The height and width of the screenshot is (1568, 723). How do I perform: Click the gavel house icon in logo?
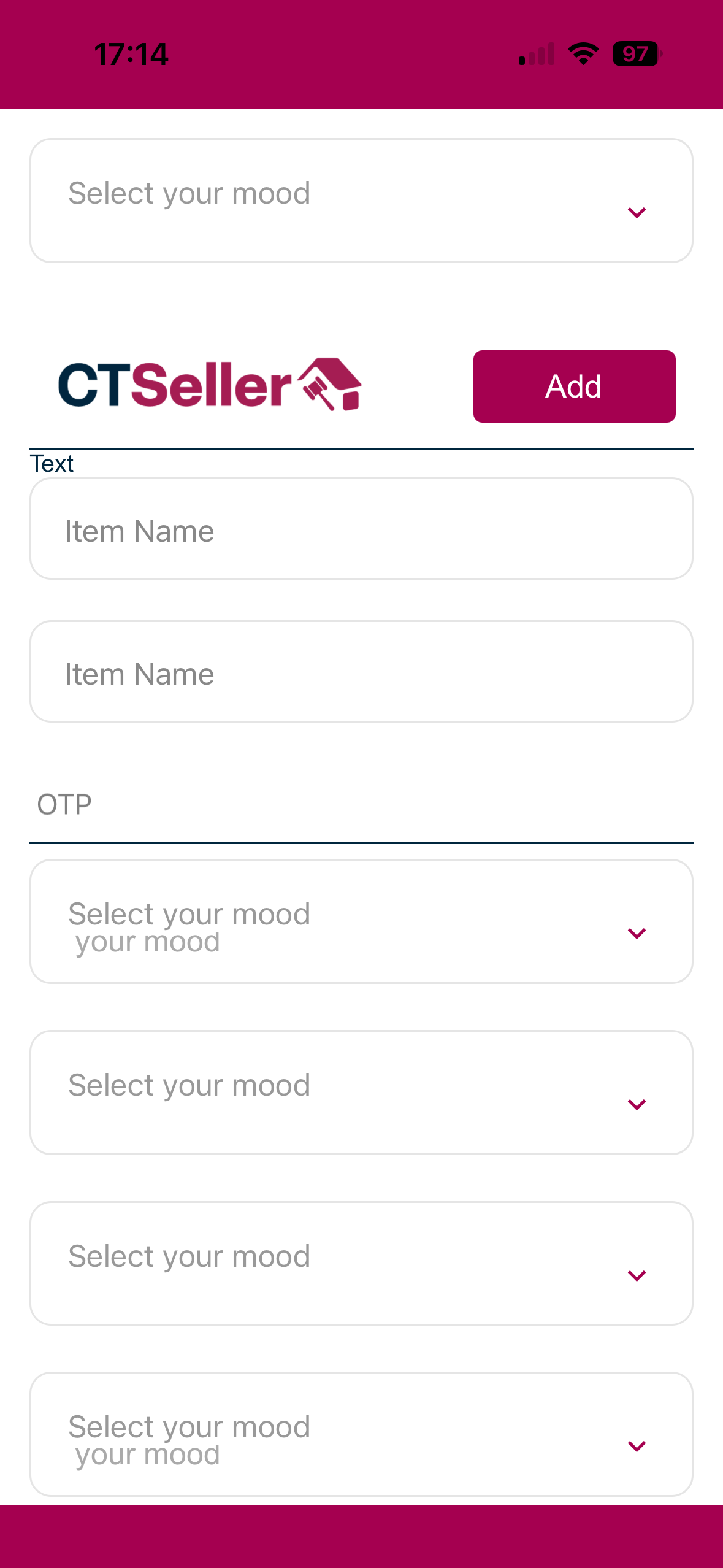[330, 384]
